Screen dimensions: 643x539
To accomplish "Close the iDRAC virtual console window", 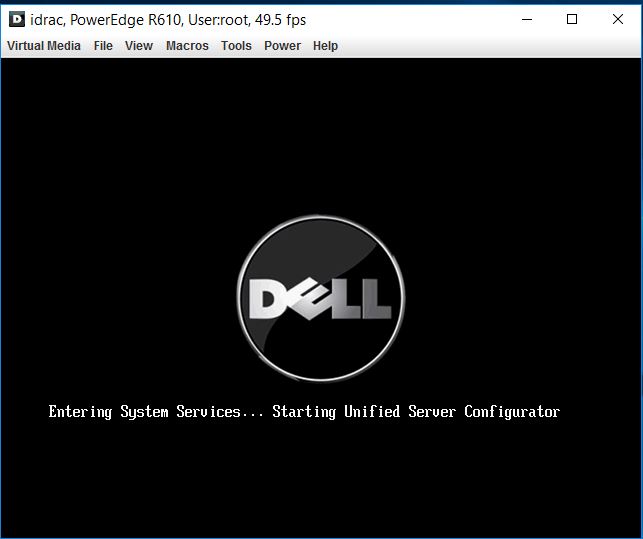I will point(617,19).
